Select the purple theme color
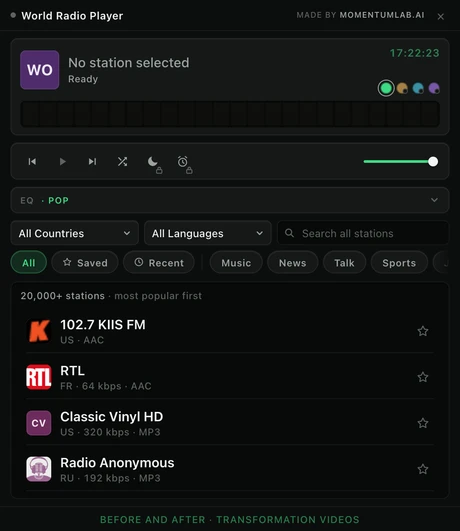The height and width of the screenshot is (531, 460). coord(434,88)
